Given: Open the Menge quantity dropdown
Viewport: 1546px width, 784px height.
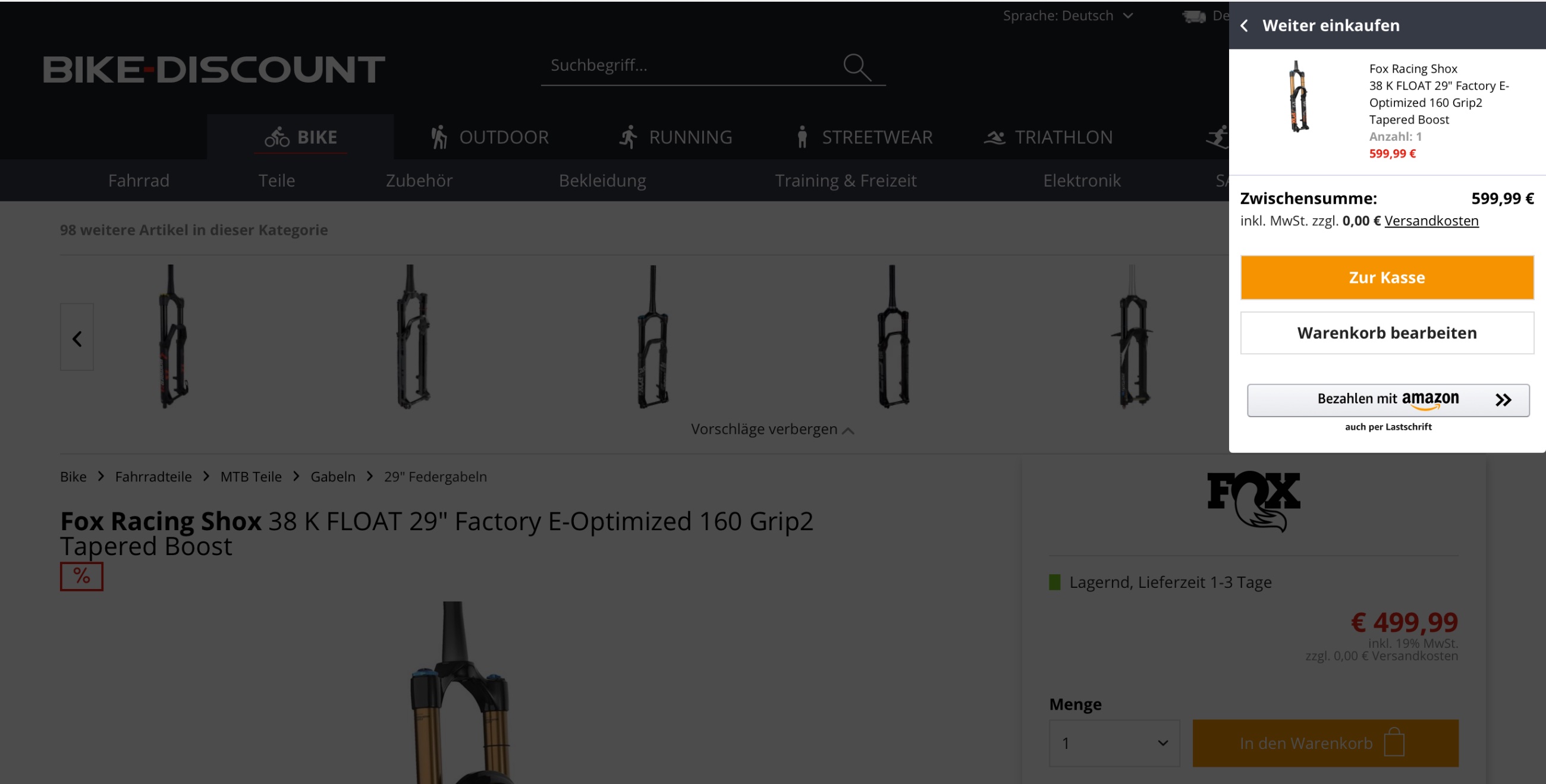Looking at the screenshot, I should tap(1114, 743).
